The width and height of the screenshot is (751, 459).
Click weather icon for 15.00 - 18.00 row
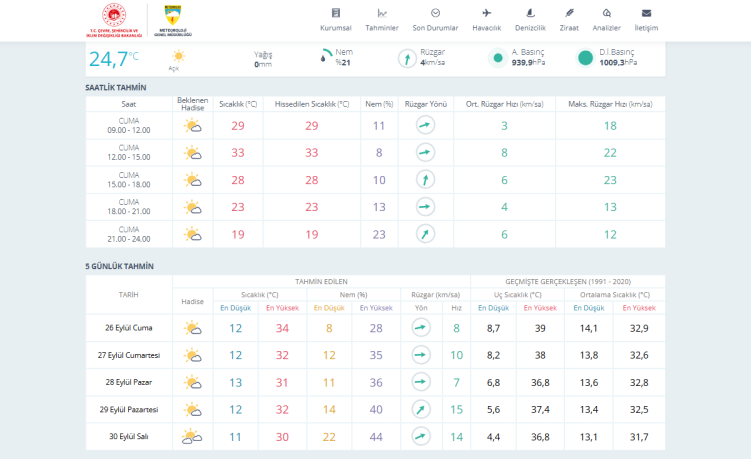point(193,180)
